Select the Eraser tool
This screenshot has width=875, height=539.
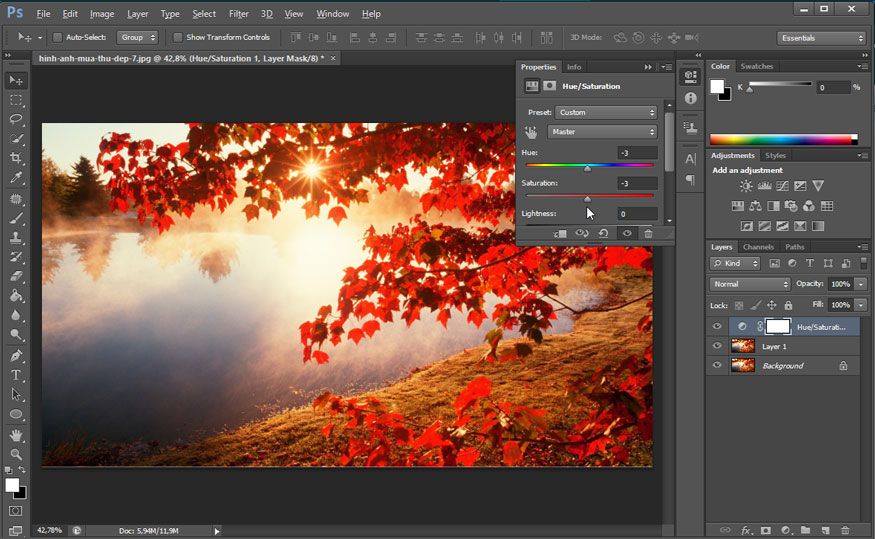pyautogui.click(x=16, y=276)
